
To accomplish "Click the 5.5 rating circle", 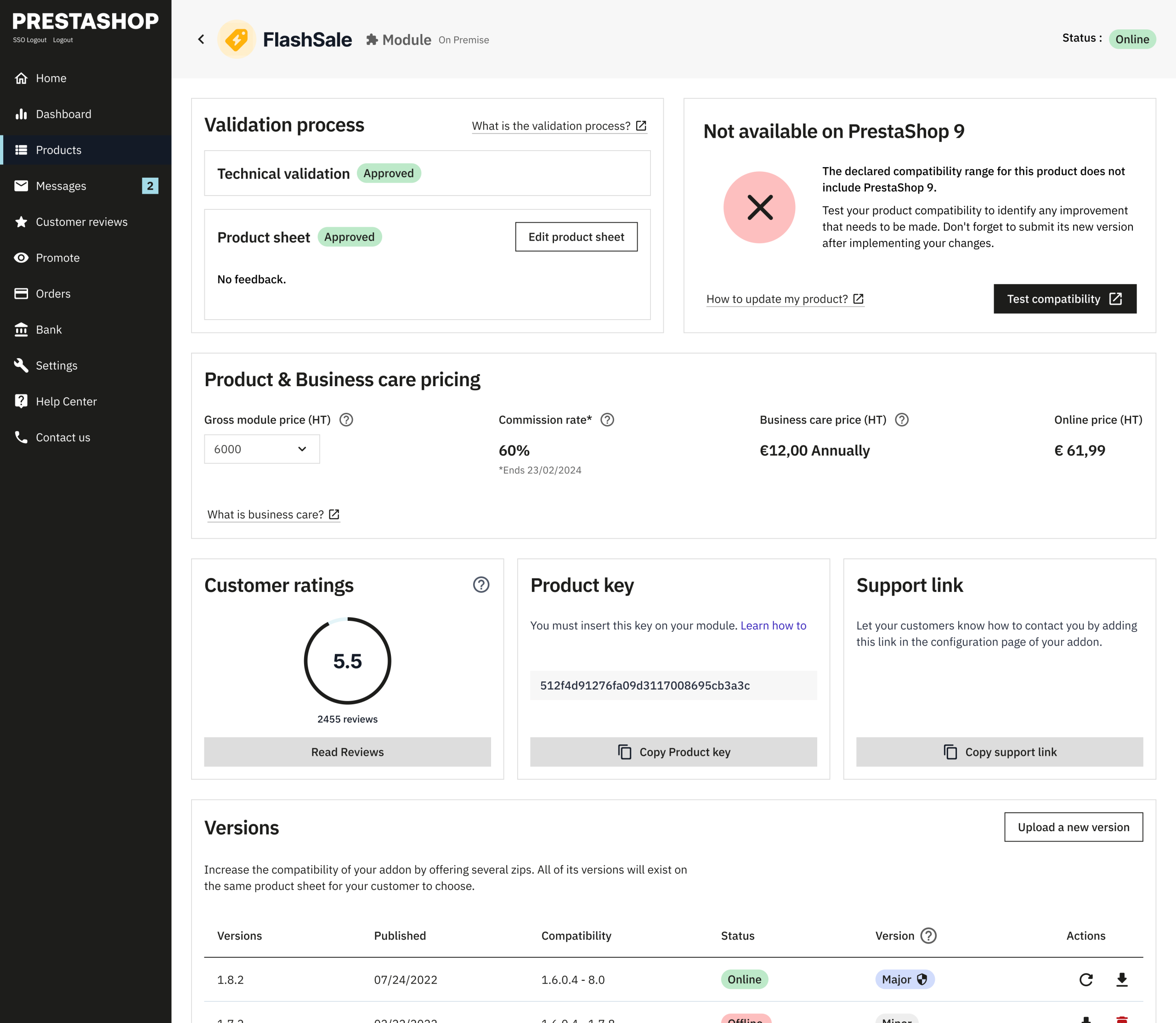I will [347, 661].
